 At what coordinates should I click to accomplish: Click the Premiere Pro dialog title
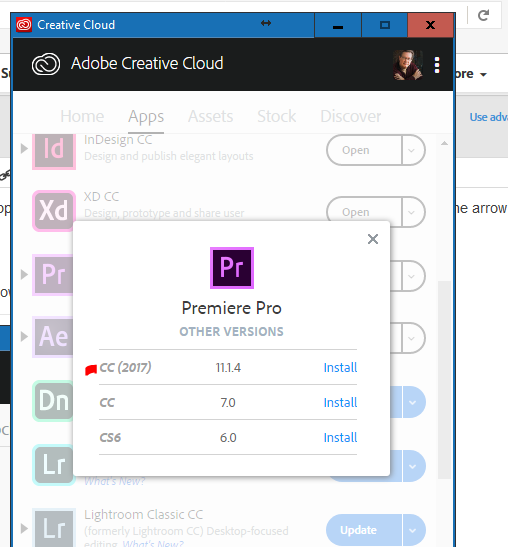pos(232,308)
